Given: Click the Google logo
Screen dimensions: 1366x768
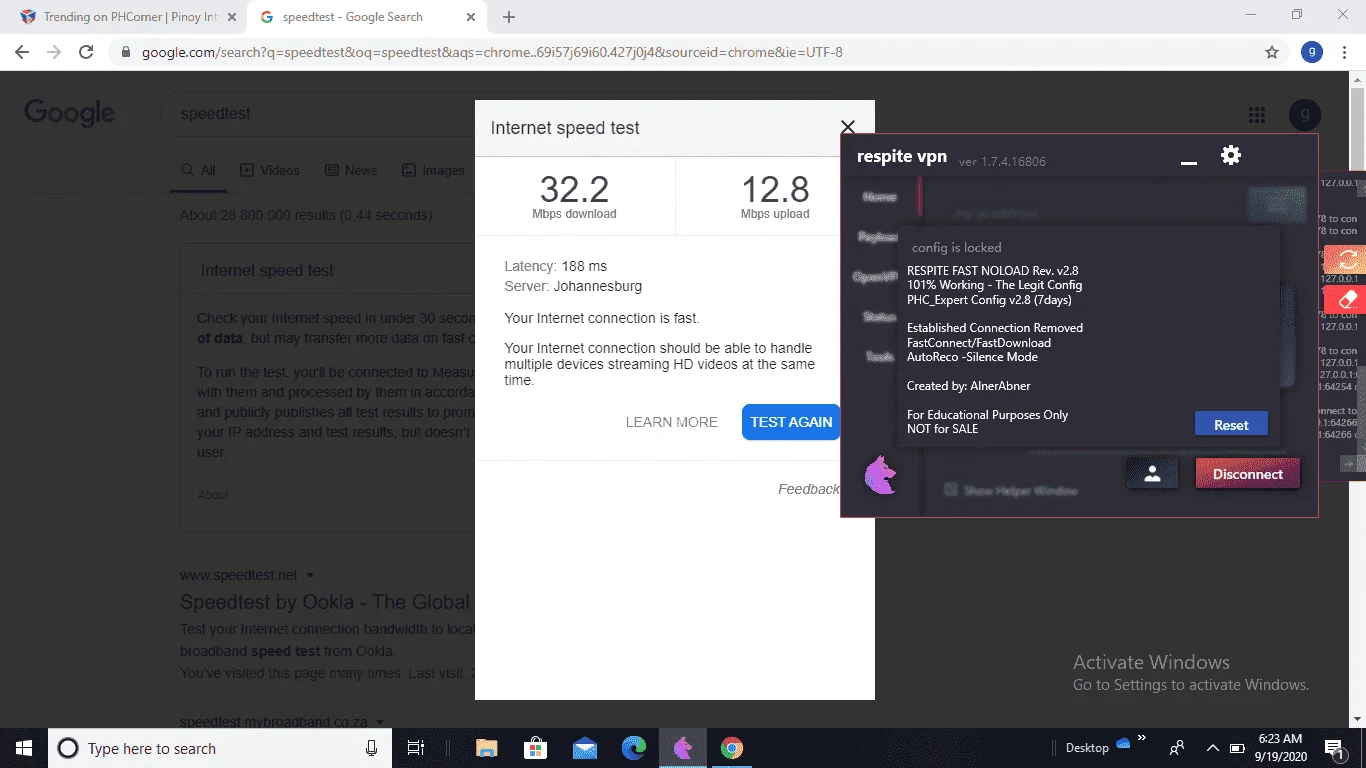Looking at the screenshot, I should (70, 114).
